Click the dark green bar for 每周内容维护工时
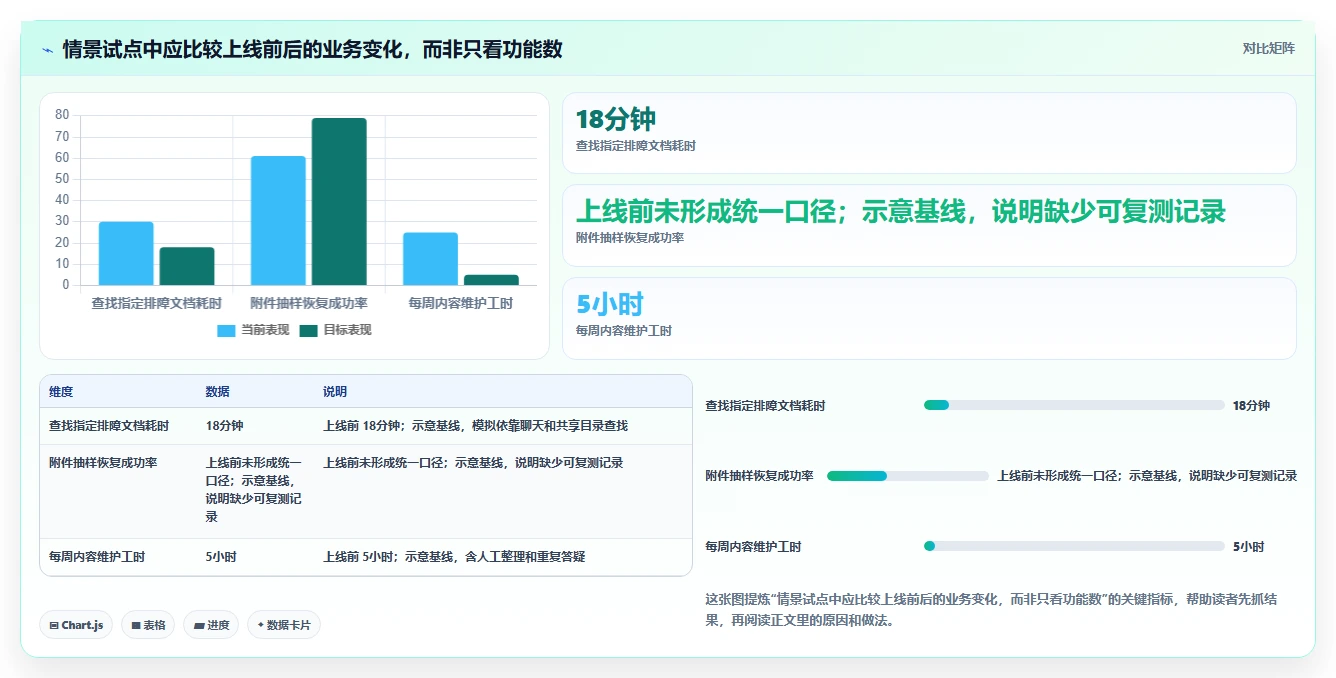The height and width of the screenshot is (678, 1336). pyautogui.click(x=491, y=280)
